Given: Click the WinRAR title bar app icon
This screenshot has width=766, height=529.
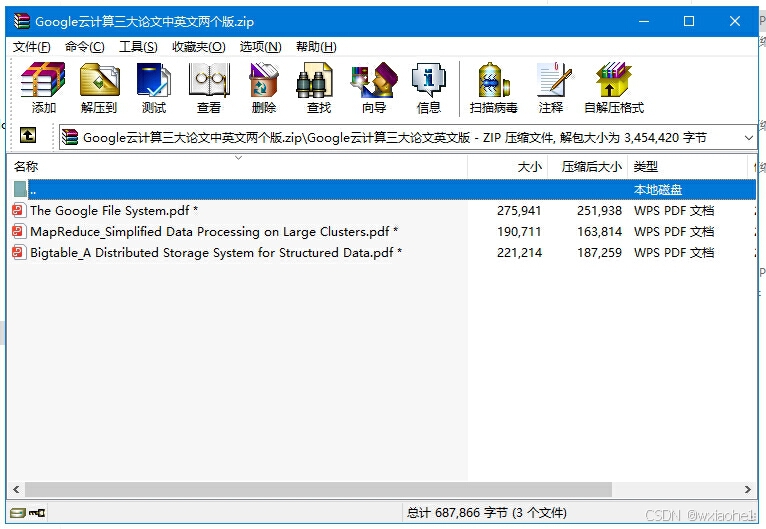Looking at the screenshot, I should (x=22, y=21).
